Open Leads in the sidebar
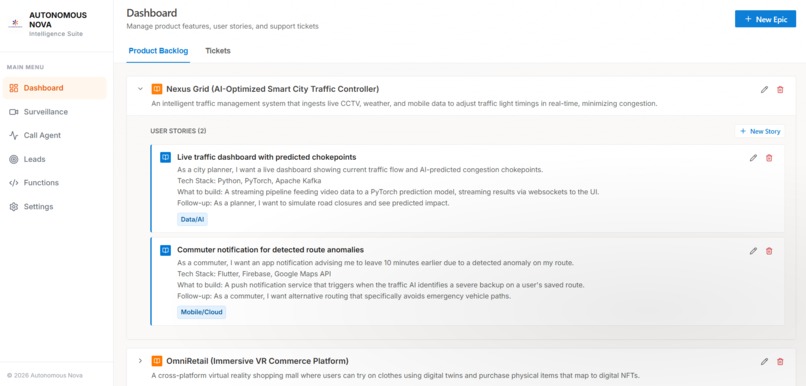 pyautogui.click(x=54, y=159)
